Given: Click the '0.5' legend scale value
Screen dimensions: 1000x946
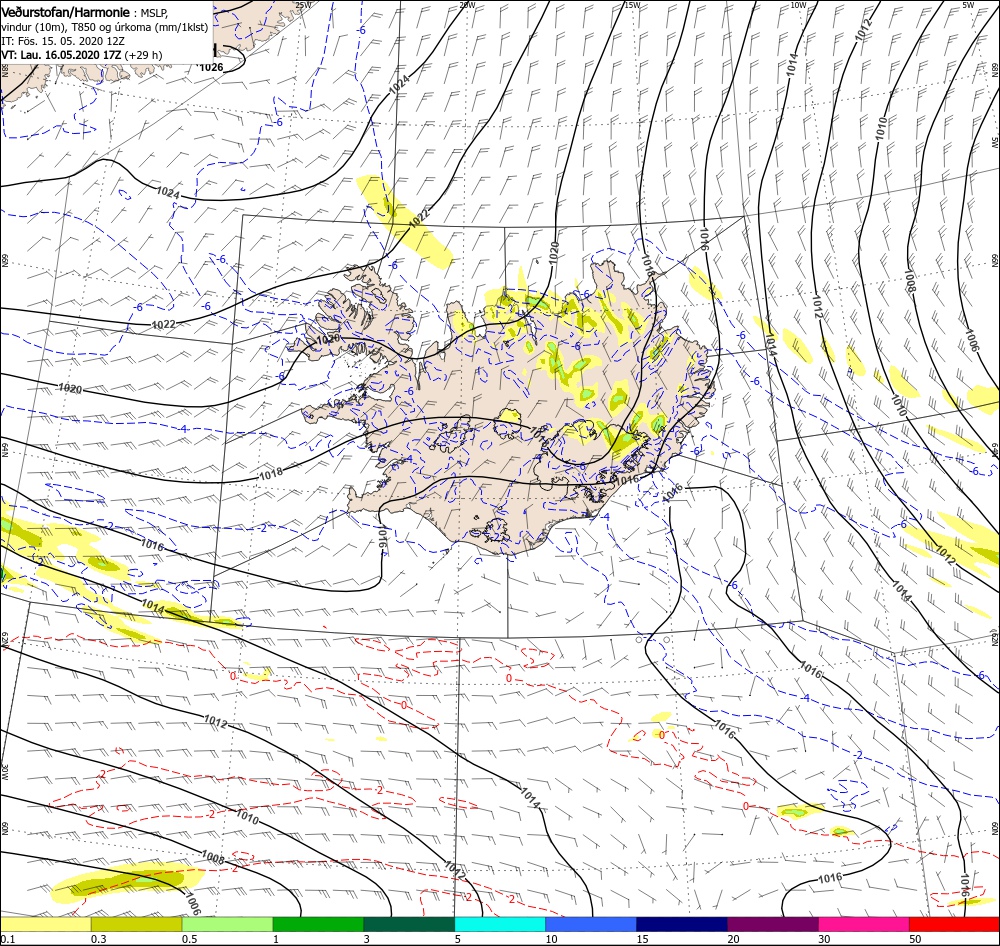Looking at the screenshot, I should (x=190, y=939).
